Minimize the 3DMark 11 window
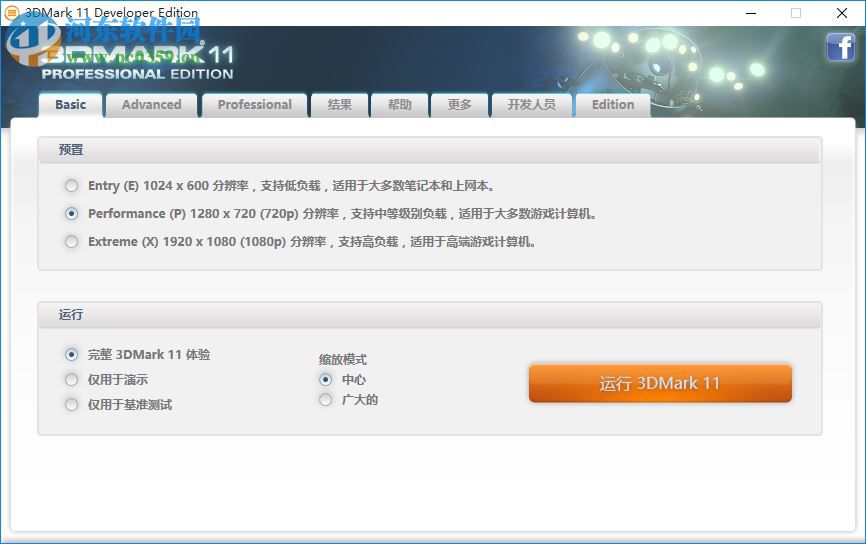Screen dimensions: 866x544 751,13
